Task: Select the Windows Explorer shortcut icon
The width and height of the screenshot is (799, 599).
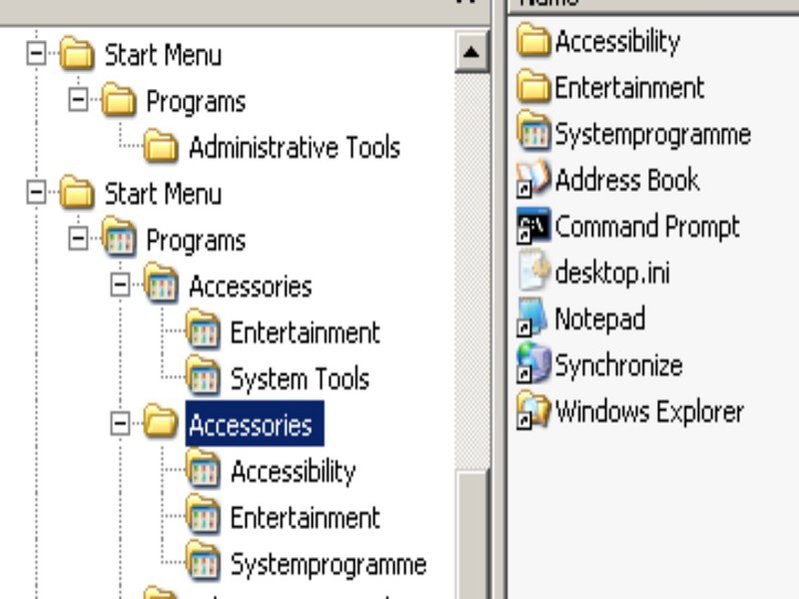Action: [x=534, y=410]
